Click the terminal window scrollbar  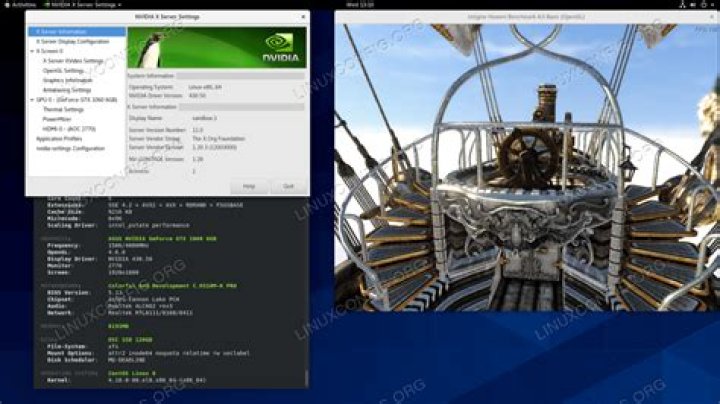click(307, 377)
